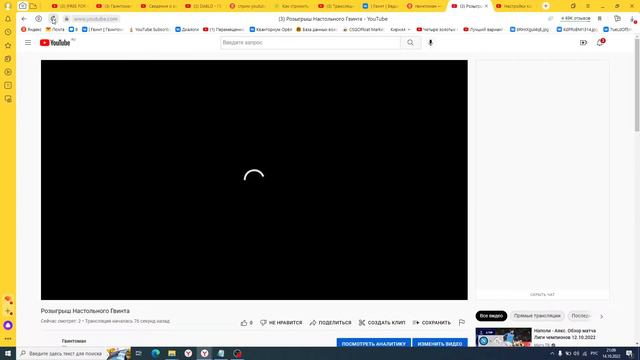Click ПОДЕЛИТЬСЯ share button
The height and width of the screenshot is (360, 640).
click(331, 322)
